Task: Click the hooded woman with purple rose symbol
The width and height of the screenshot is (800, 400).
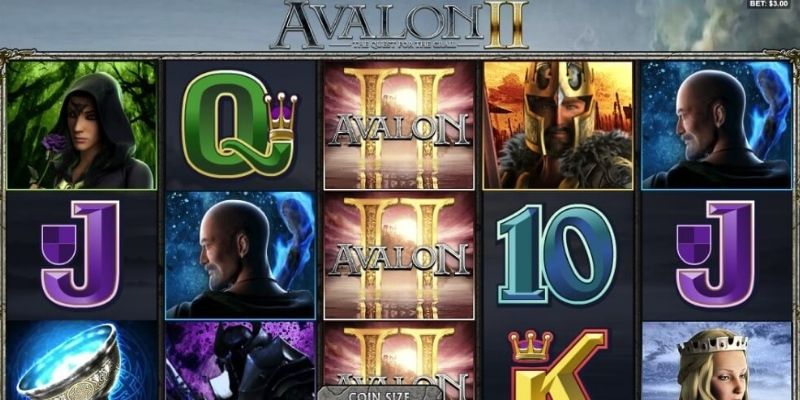Action: [82, 126]
